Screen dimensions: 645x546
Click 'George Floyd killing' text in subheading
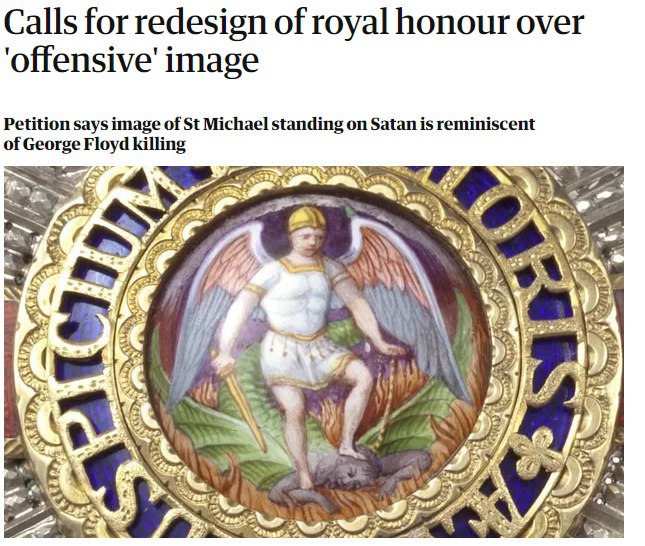[x=104, y=144]
